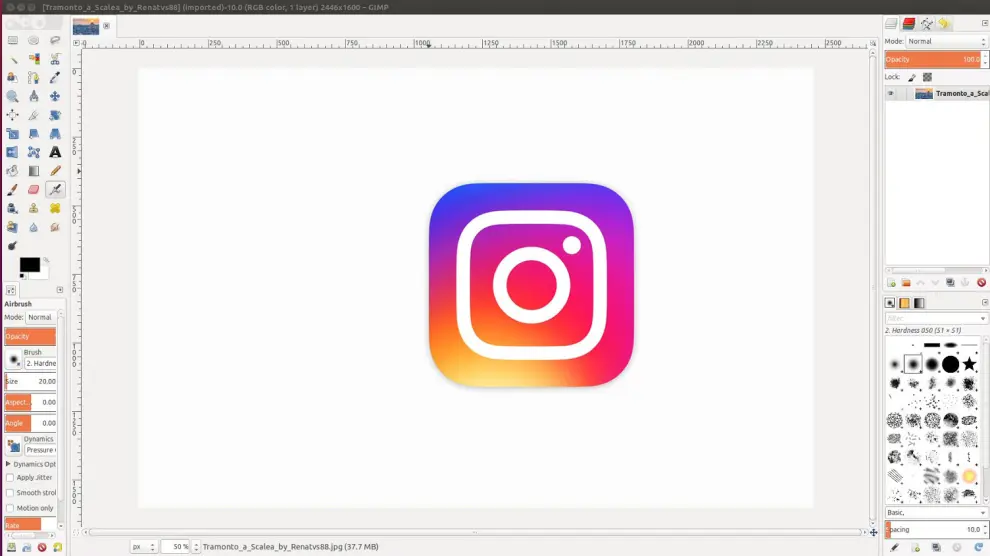The height and width of the screenshot is (556, 990).
Task: Select the star-shaped brush in the Brushes panel
Action: point(969,364)
